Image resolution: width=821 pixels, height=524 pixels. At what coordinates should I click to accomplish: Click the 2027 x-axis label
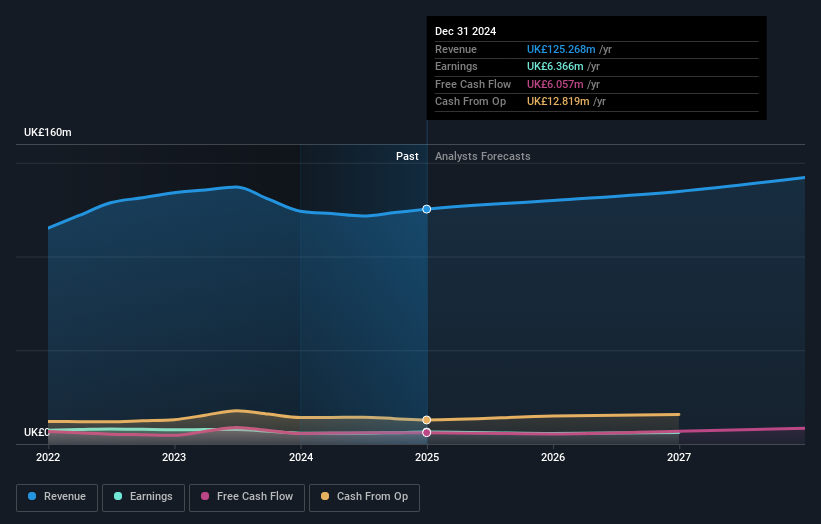(679, 457)
